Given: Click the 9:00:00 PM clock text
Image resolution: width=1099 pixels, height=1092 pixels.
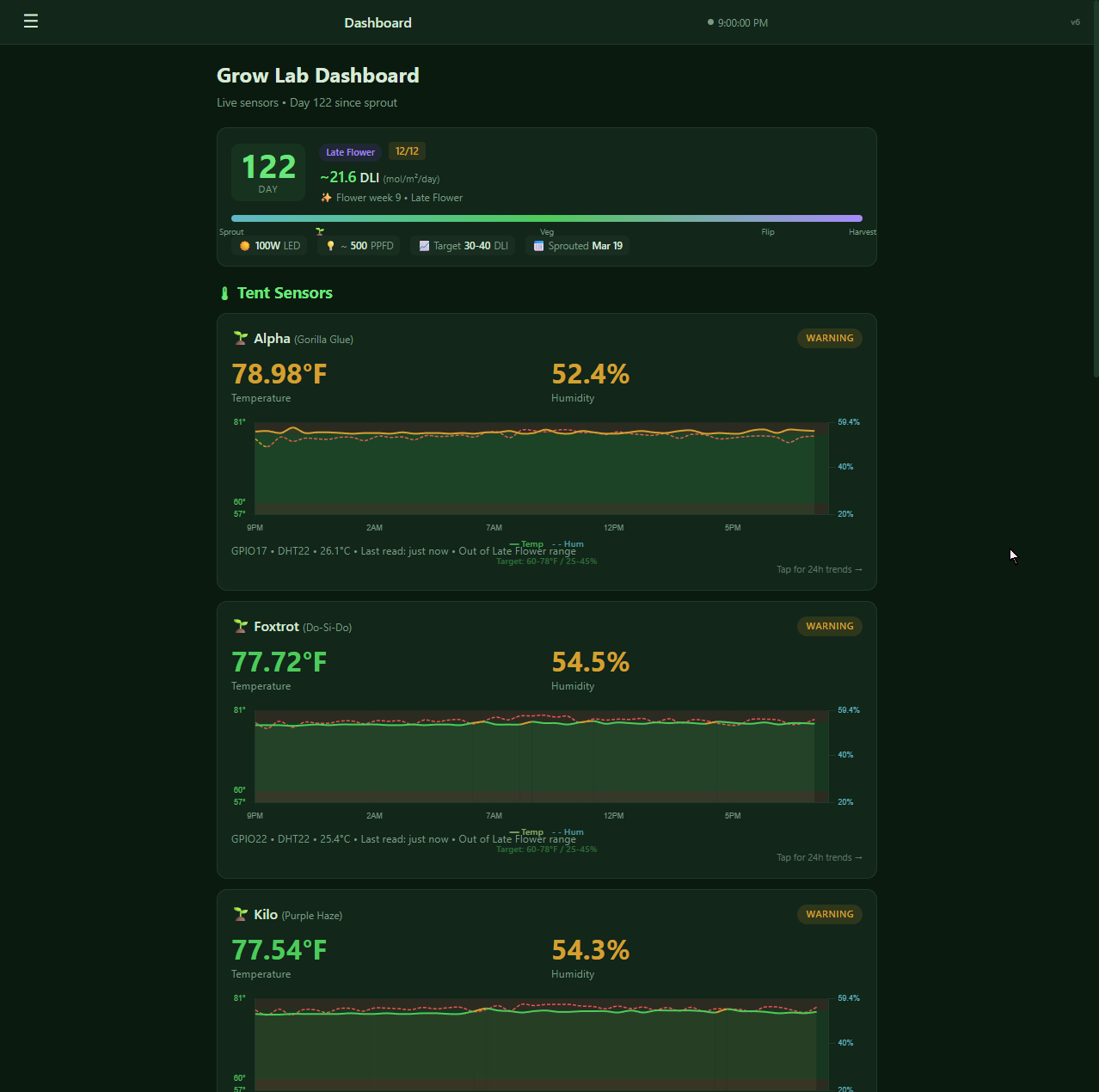Looking at the screenshot, I should point(743,23).
